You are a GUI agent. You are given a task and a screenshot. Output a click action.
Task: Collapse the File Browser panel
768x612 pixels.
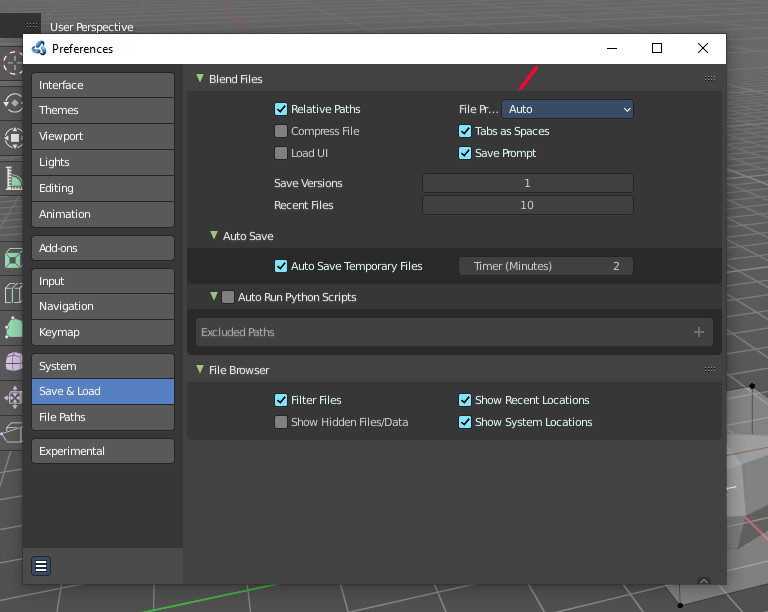click(x=200, y=369)
